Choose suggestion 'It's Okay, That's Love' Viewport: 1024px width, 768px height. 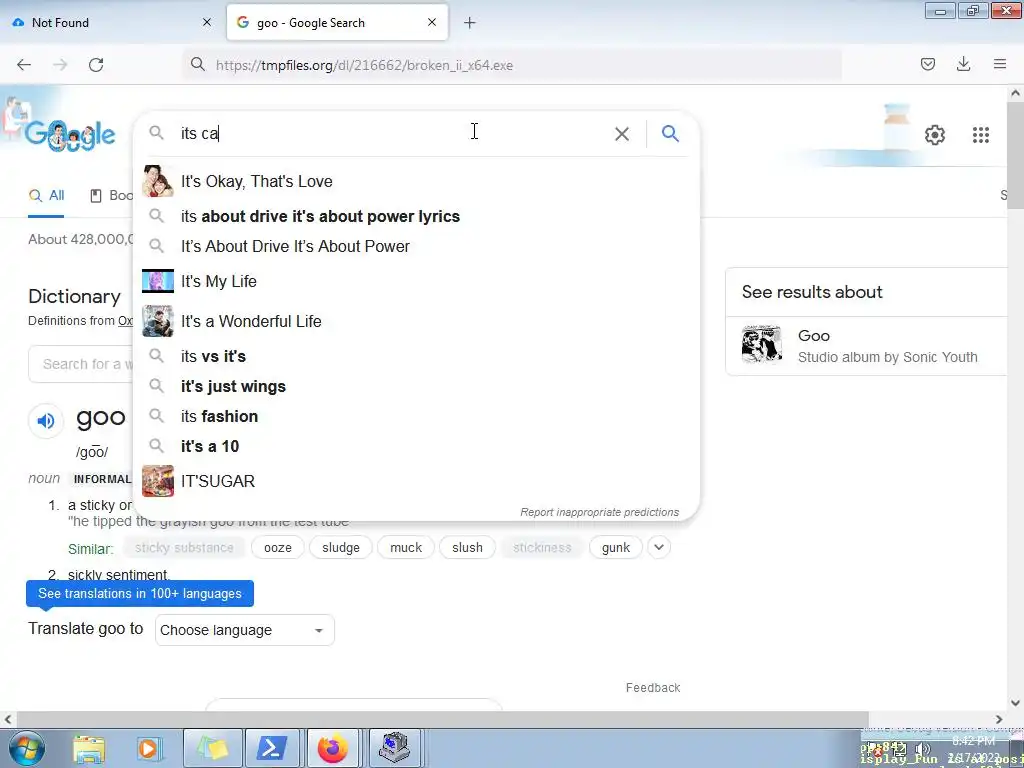(416, 181)
